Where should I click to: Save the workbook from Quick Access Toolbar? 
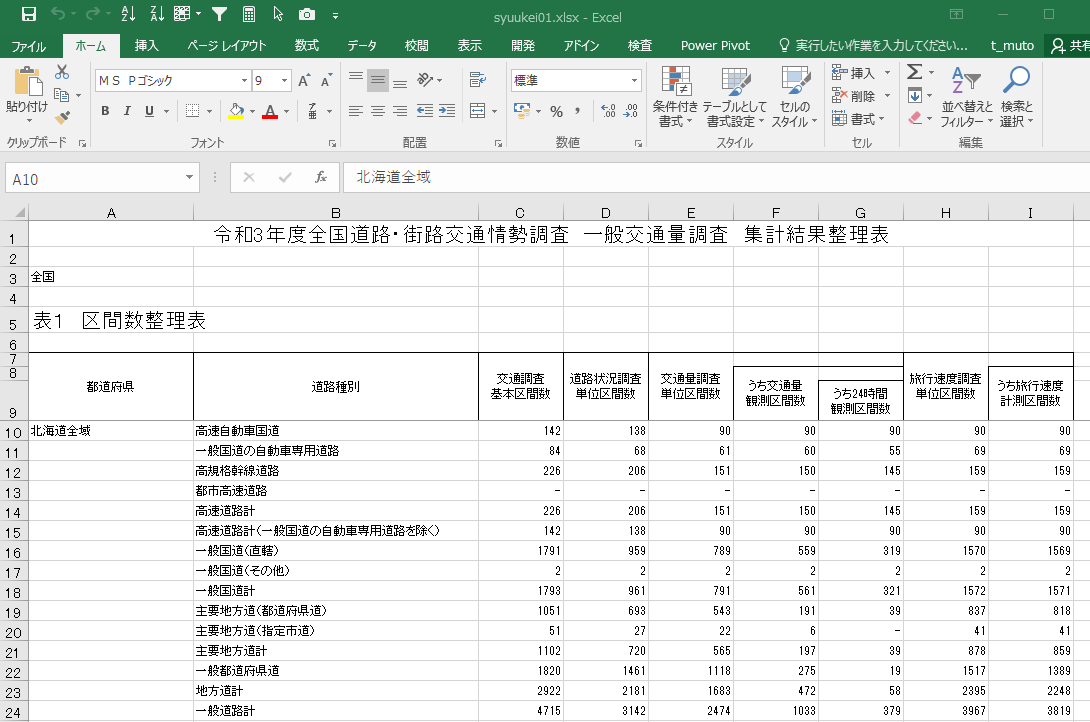(x=29, y=14)
